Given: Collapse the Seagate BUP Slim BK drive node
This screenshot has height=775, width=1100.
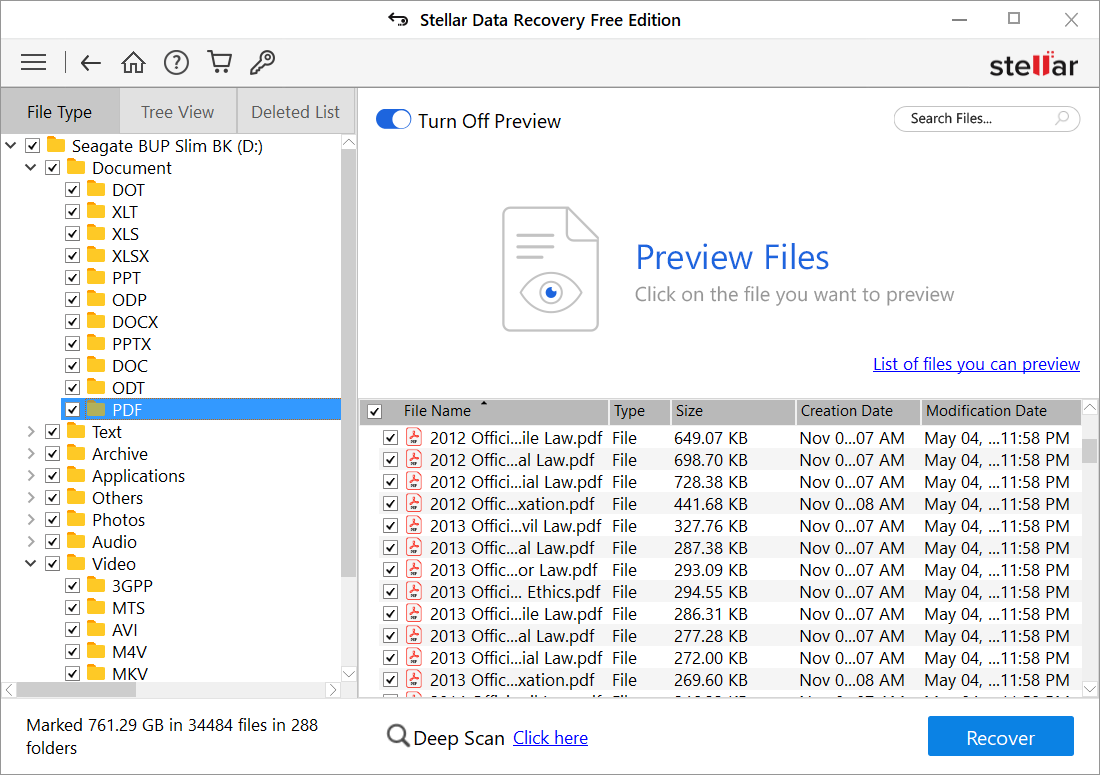Looking at the screenshot, I should (11, 146).
